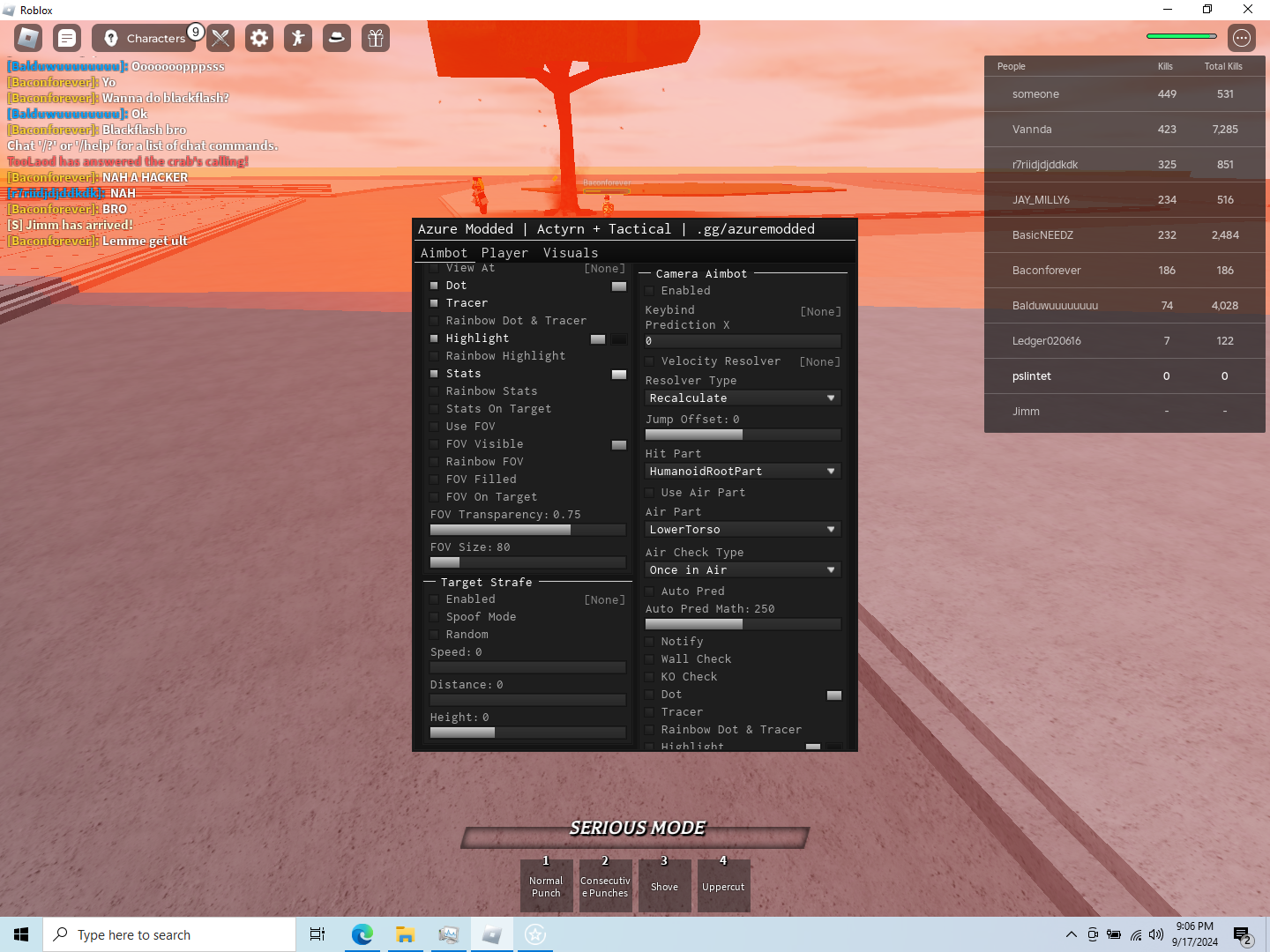Toggle the chat window icon
This screenshot has width=1270, height=952.
tap(67, 38)
